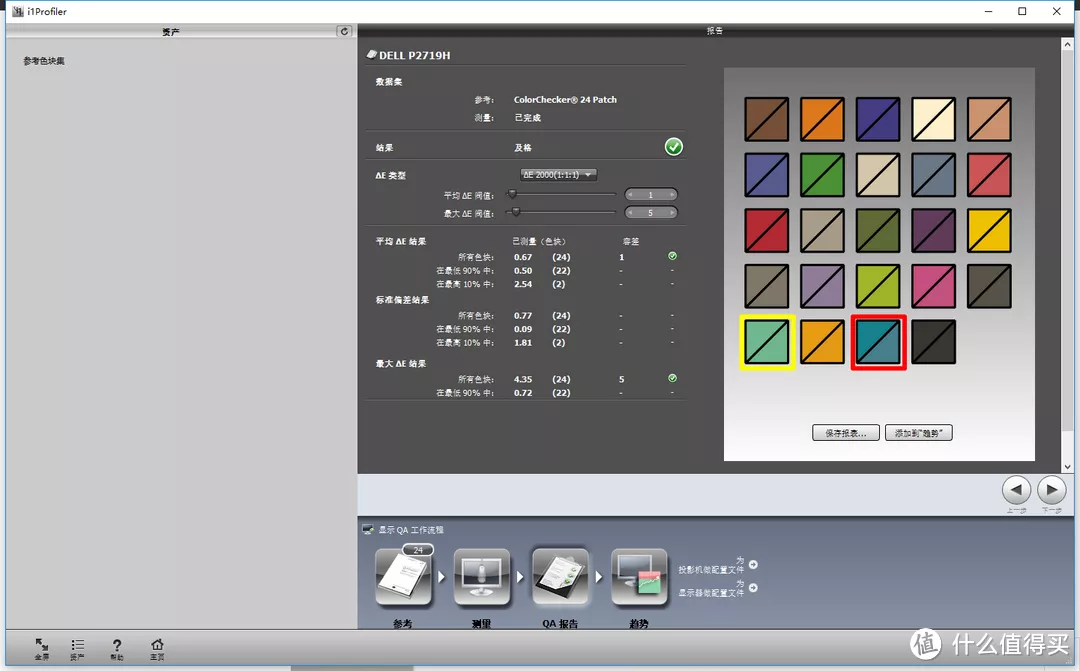The width and height of the screenshot is (1080, 671).
Task: Select the orange patch in first row
Action: [822, 119]
